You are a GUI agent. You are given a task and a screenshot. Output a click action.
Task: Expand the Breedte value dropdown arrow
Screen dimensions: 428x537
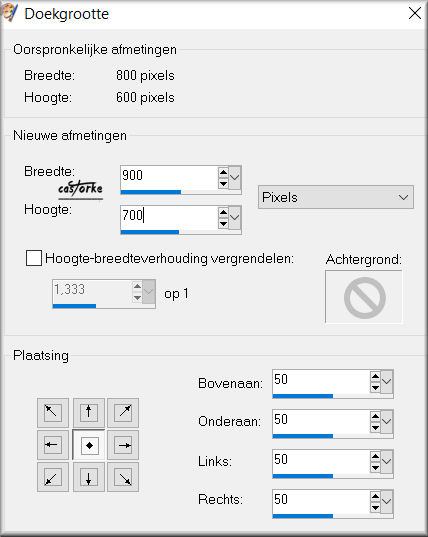tap(235, 177)
